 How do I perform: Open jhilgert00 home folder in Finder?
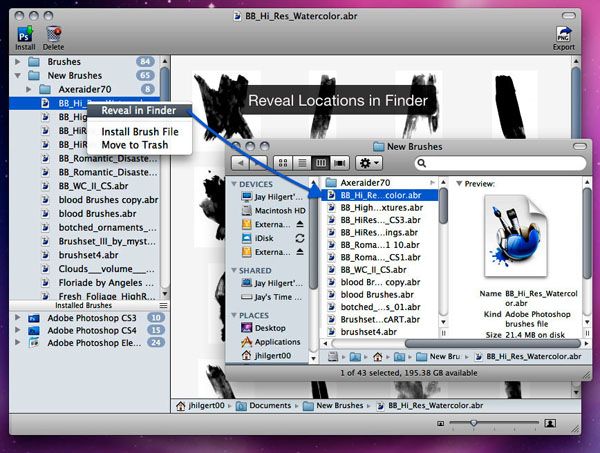[266, 355]
